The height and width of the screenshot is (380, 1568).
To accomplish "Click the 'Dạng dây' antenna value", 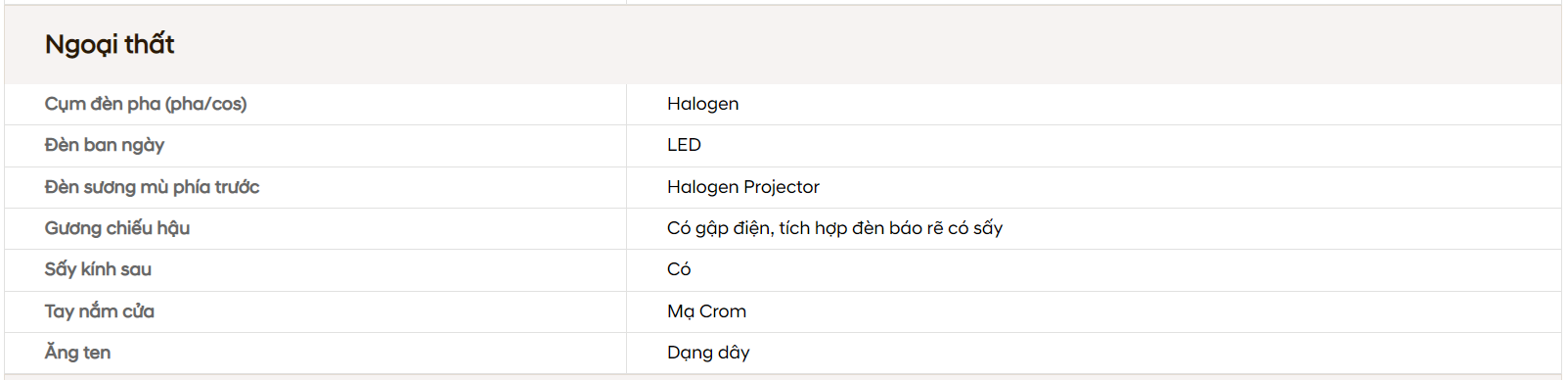I will point(708,353).
